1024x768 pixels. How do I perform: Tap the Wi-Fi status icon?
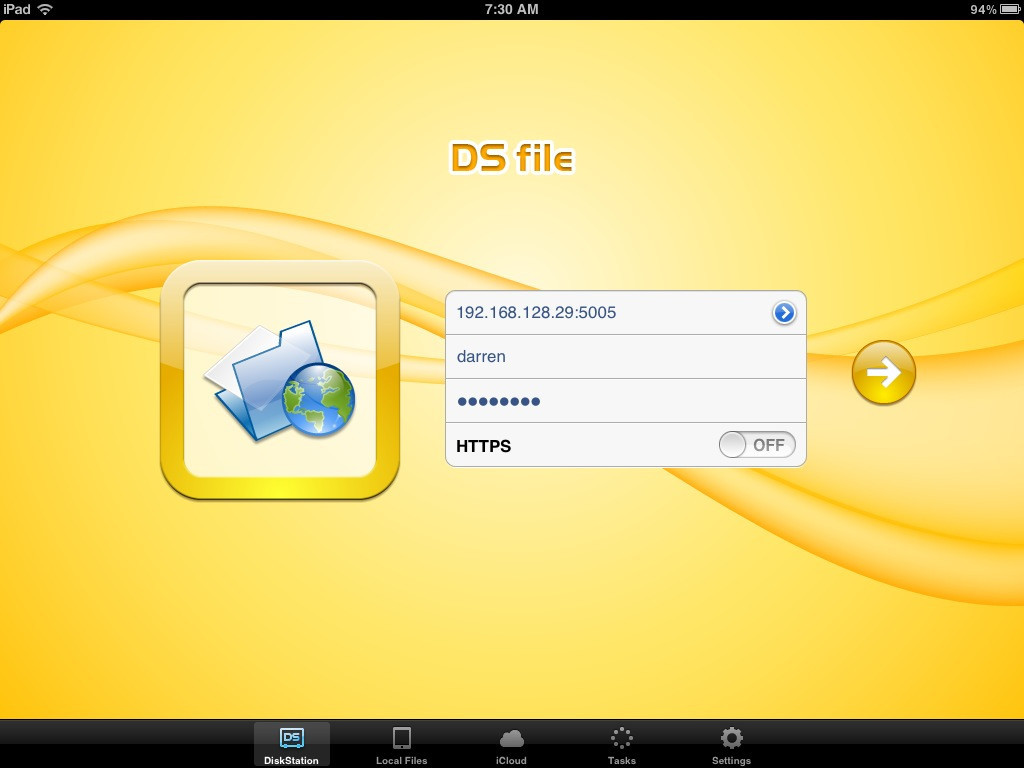point(45,9)
